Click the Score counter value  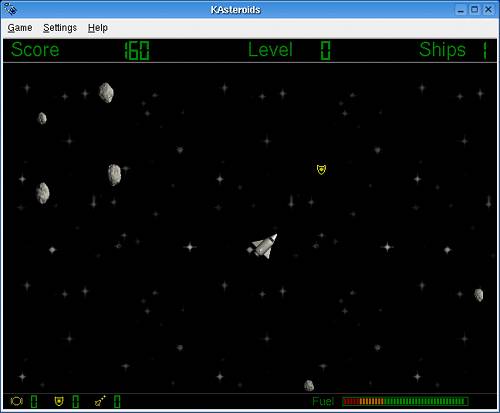[137, 51]
